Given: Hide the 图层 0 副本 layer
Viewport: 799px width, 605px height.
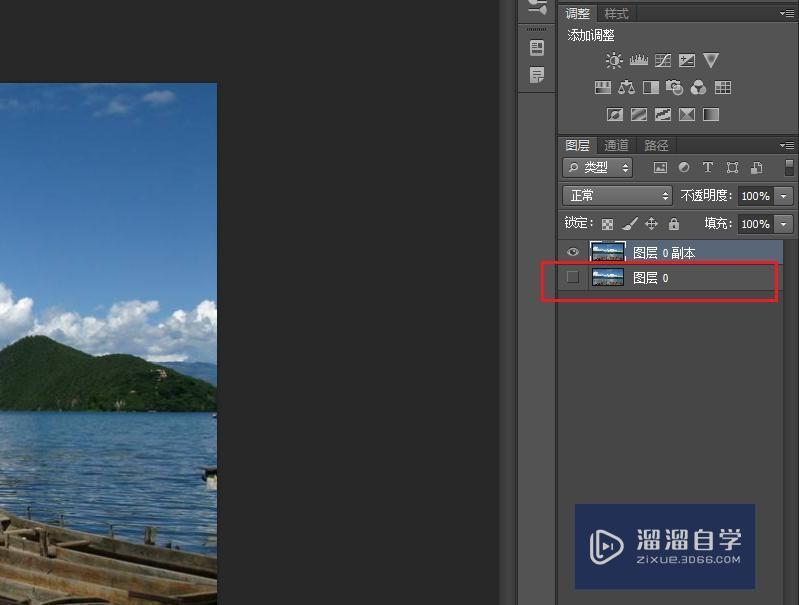Looking at the screenshot, I should click(573, 252).
